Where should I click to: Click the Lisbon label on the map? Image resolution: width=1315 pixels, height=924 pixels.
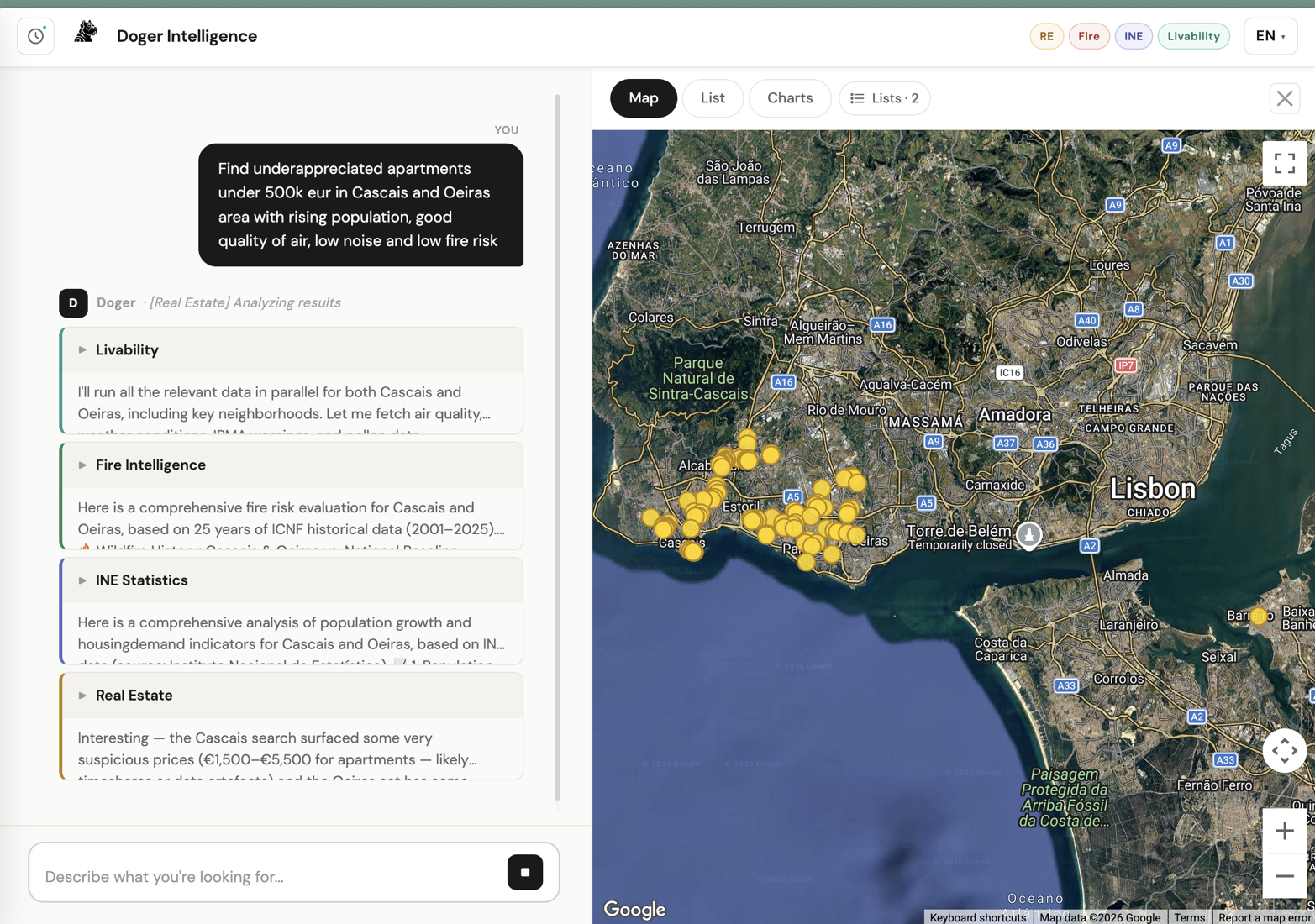(1152, 488)
